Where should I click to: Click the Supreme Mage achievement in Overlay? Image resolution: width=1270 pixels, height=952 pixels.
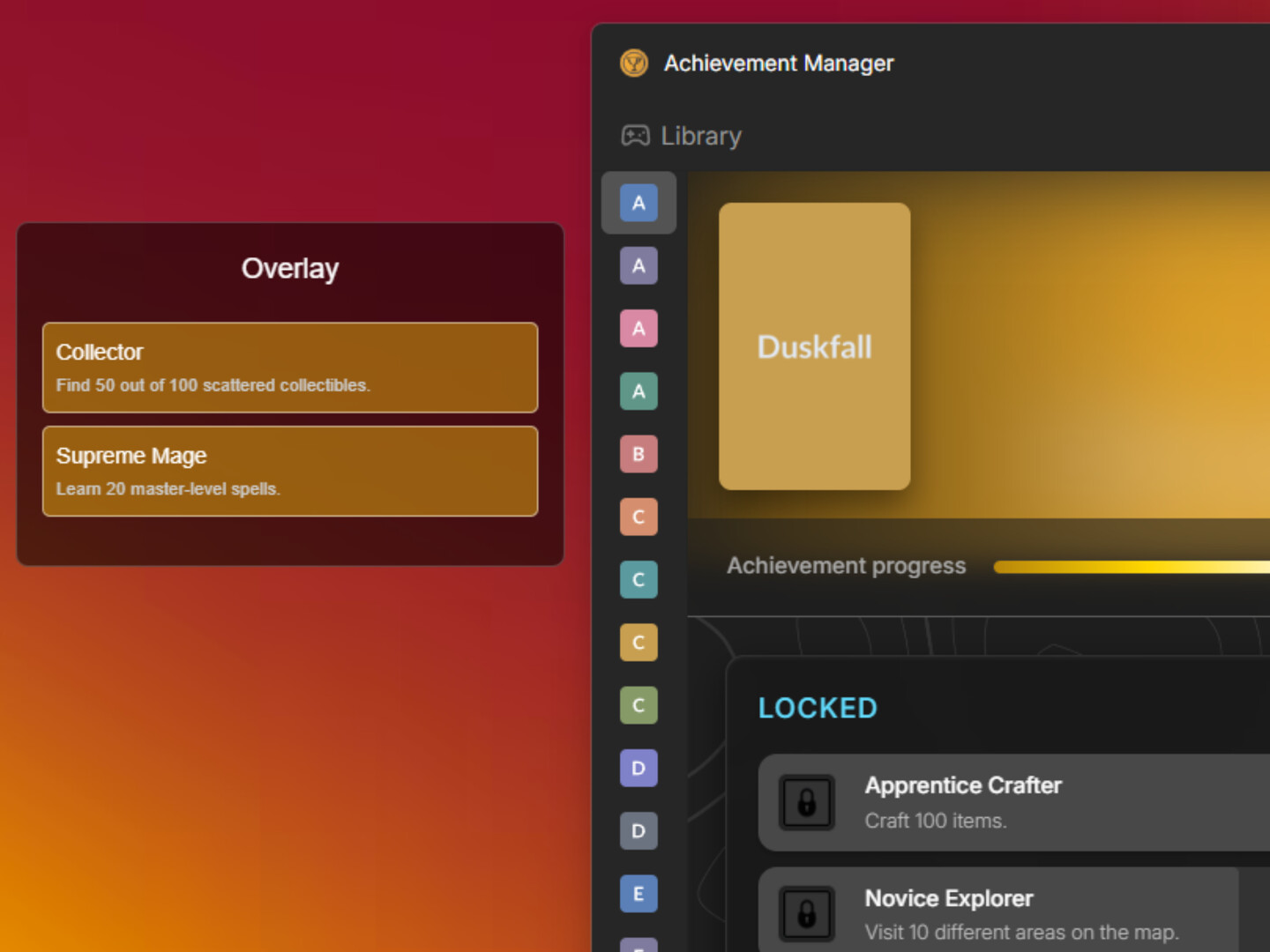tap(289, 471)
